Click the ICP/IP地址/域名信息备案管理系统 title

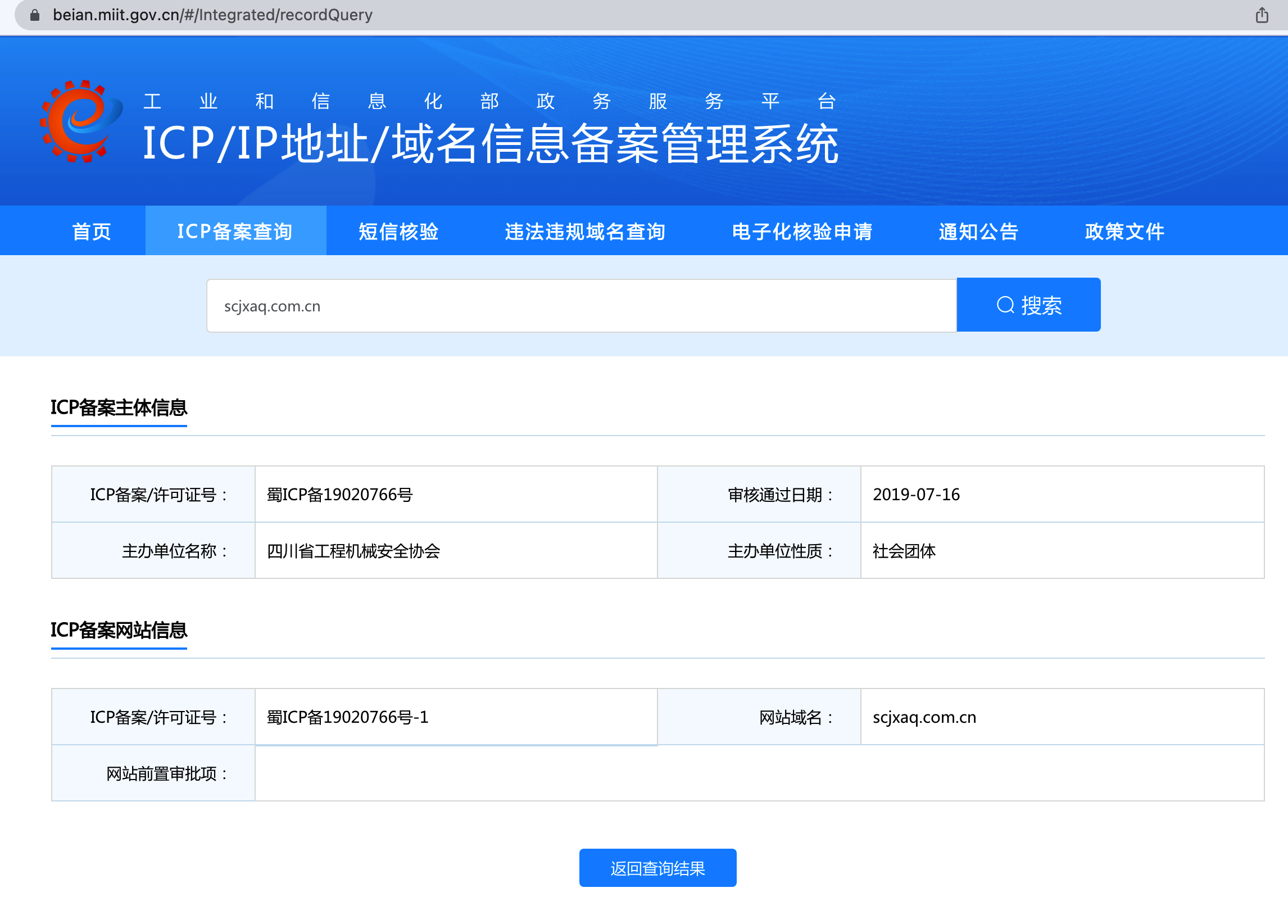[x=489, y=144]
